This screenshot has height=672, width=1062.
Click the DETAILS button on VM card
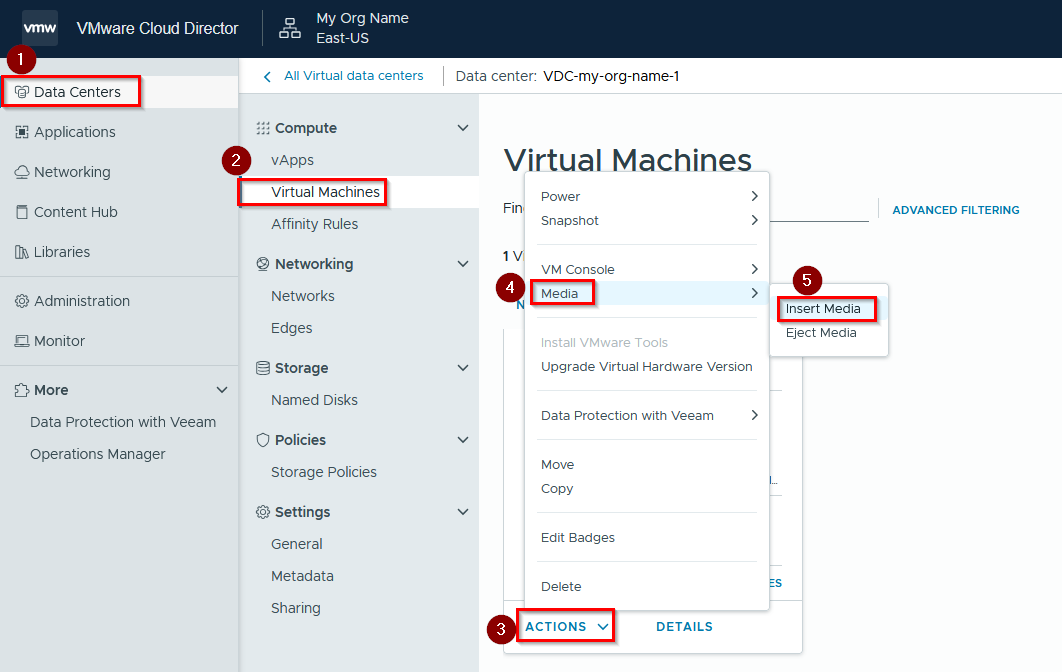pyautogui.click(x=684, y=627)
